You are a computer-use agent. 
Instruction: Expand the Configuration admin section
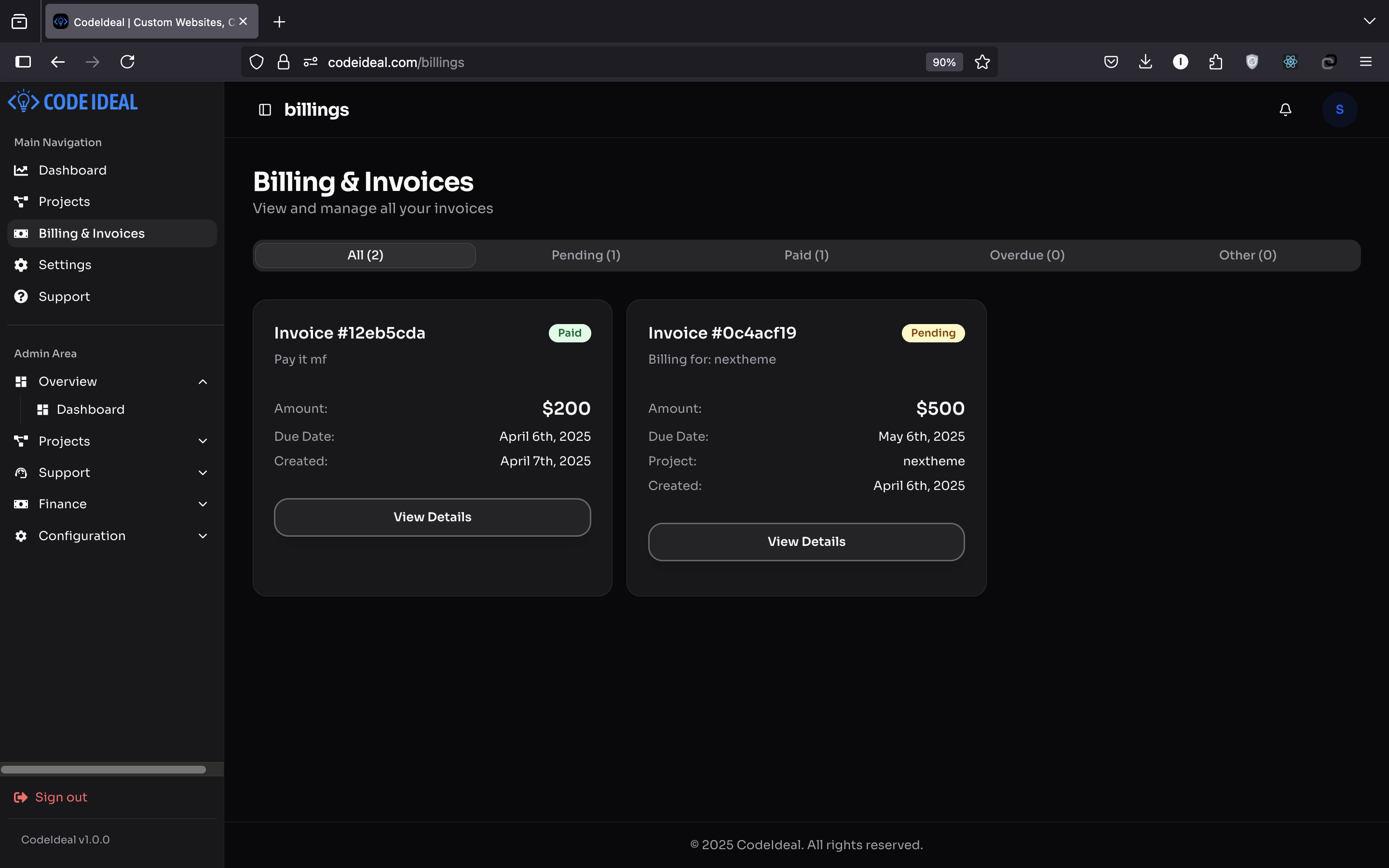pos(203,536)
